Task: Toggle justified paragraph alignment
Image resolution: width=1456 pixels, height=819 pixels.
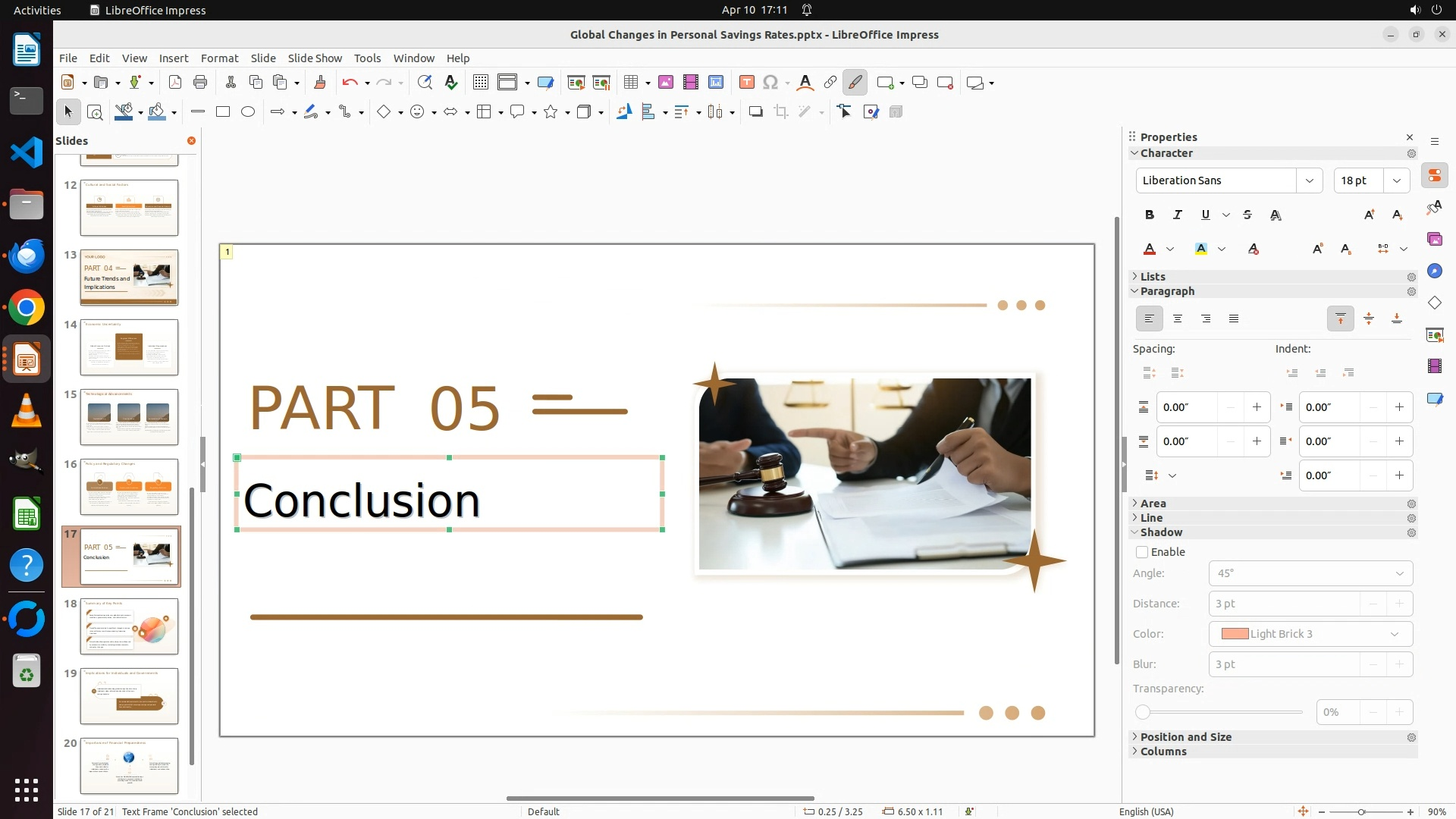Action: point(1234,319)
